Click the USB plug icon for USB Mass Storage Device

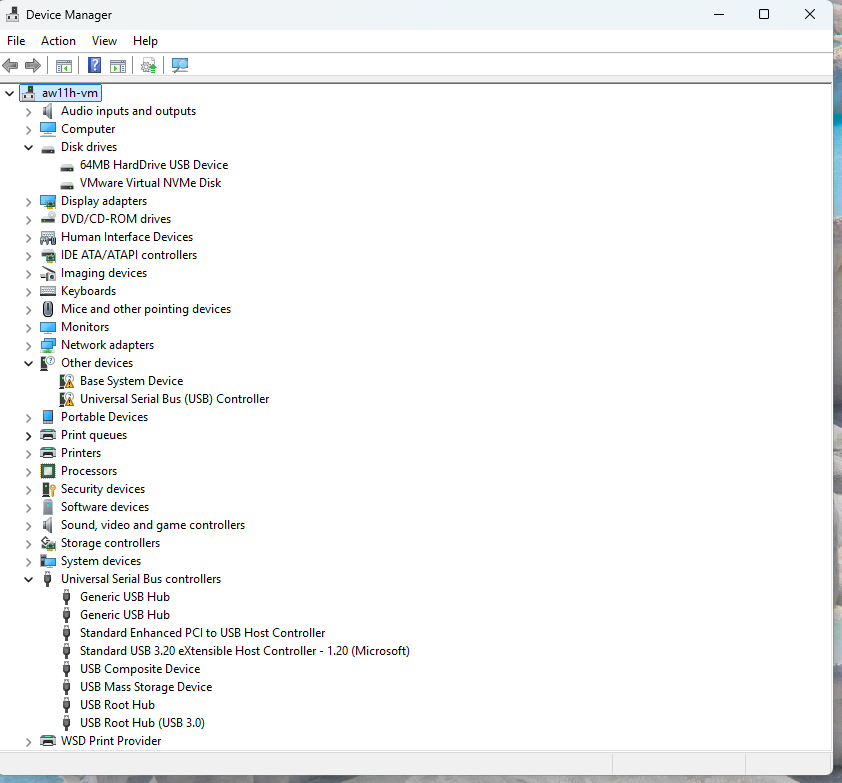(67, 687)
